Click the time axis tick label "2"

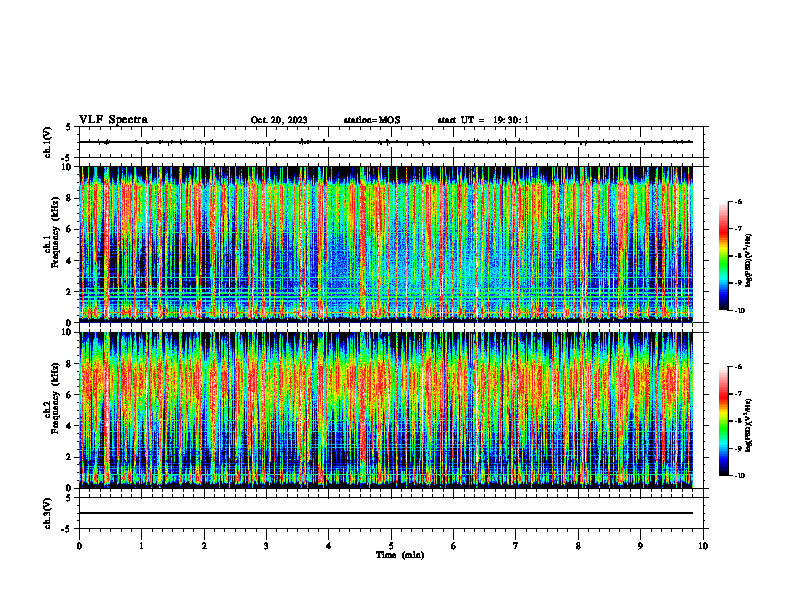(204, 546)
